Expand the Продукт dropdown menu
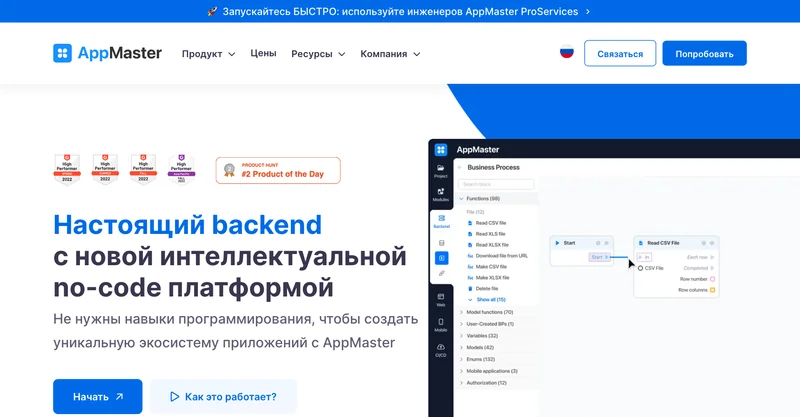The width and height of the screenshot is (800, 417). (x=208, y=54)
